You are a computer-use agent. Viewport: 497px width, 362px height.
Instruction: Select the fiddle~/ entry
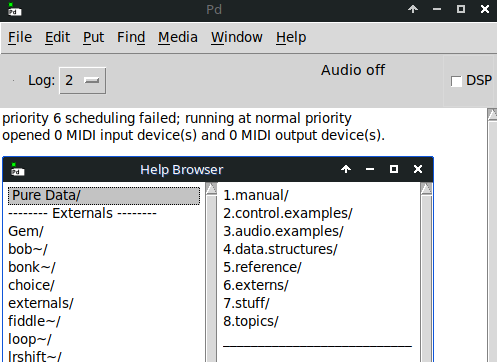34,321
